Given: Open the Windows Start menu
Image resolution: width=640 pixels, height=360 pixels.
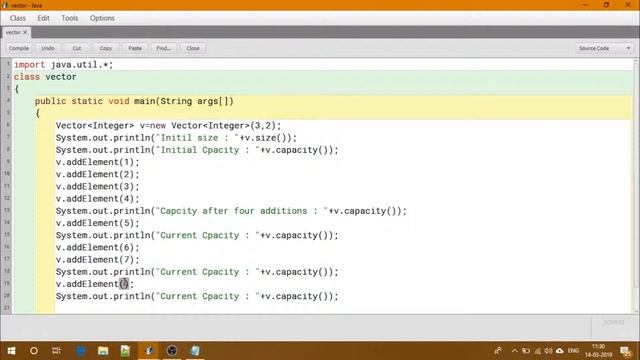Looking at the screenshot, I should [x=11, y=351].
